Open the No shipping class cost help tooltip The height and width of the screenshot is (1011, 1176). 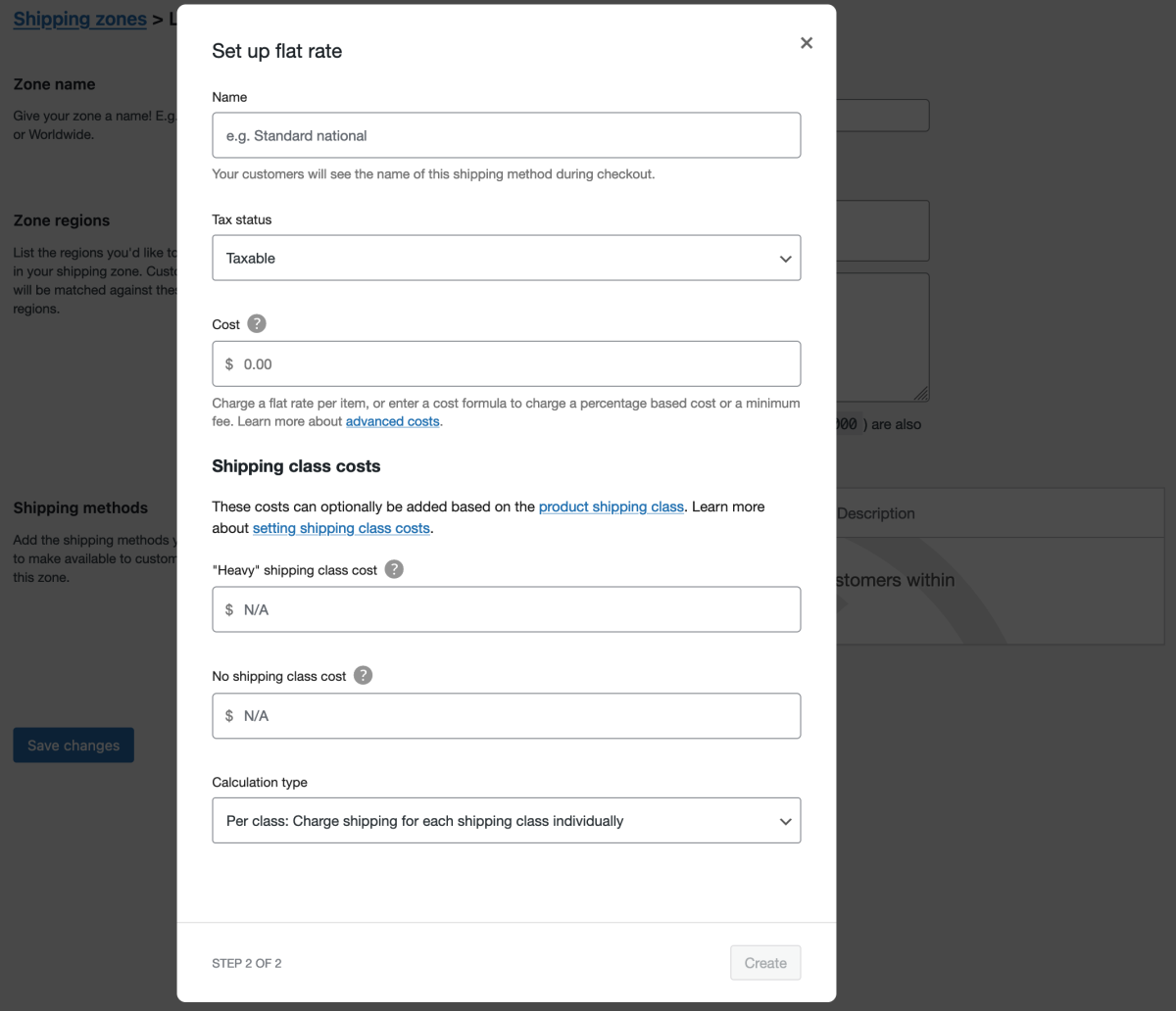pyautogui.click(x=362, y=675)
